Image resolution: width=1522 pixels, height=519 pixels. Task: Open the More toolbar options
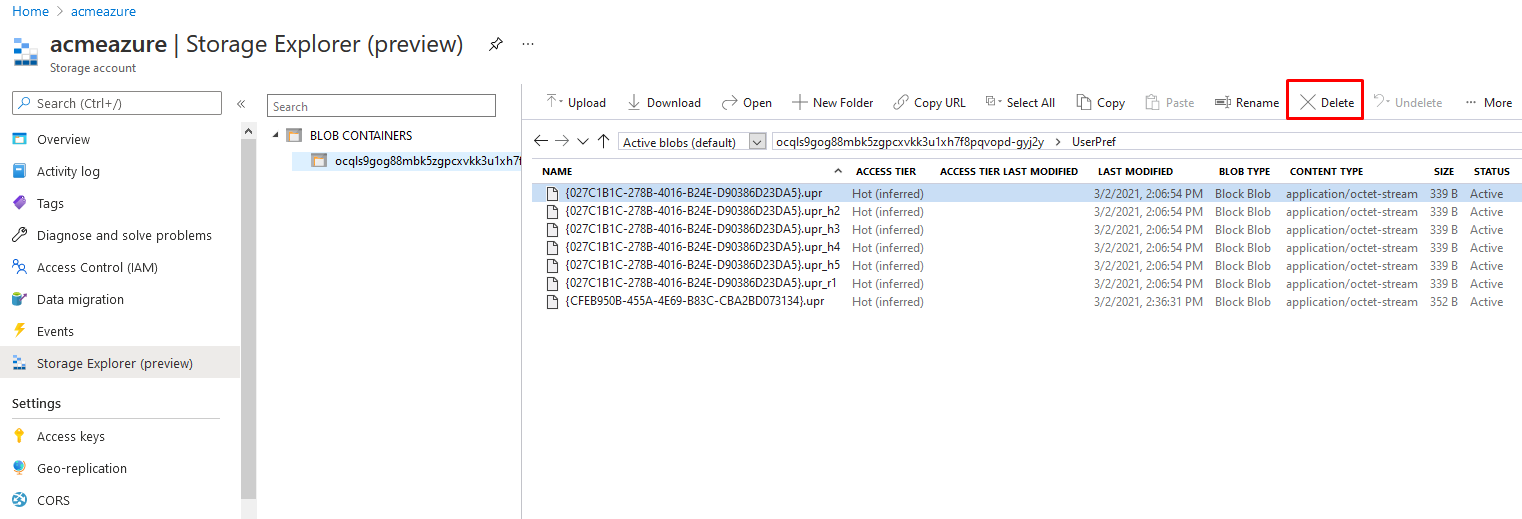click(x=1488, y=102)
